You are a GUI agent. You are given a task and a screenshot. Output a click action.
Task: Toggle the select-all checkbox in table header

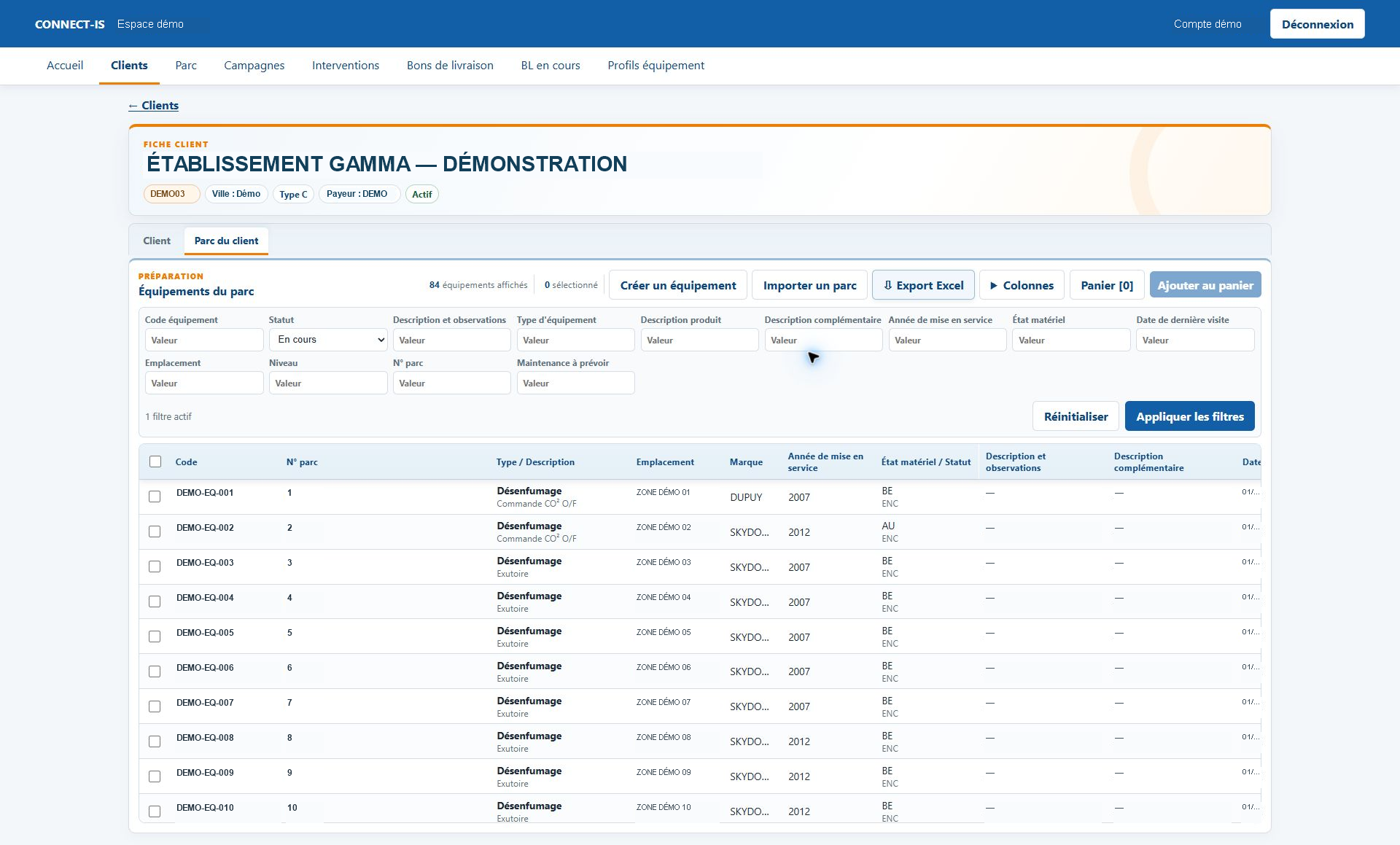point(155,462)
